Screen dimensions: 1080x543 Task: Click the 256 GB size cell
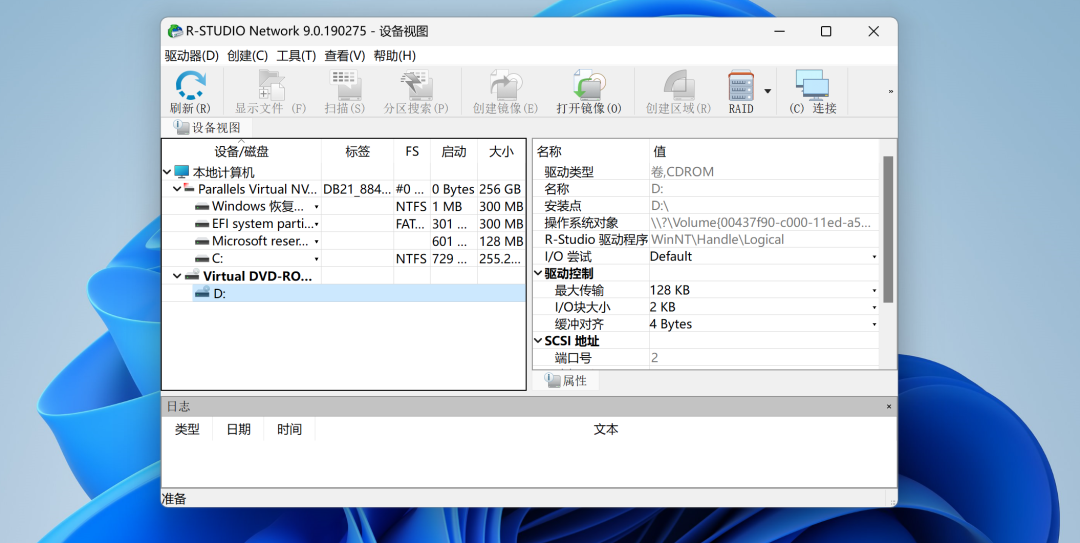coord(500,189)
